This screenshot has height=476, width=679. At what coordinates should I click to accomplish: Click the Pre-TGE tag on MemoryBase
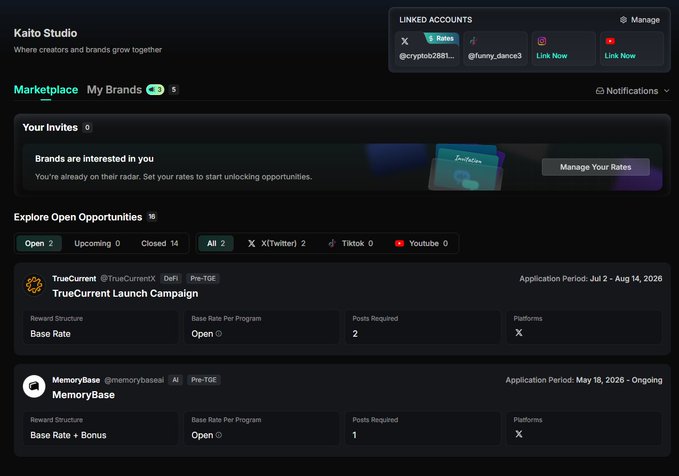click(204, 380)
